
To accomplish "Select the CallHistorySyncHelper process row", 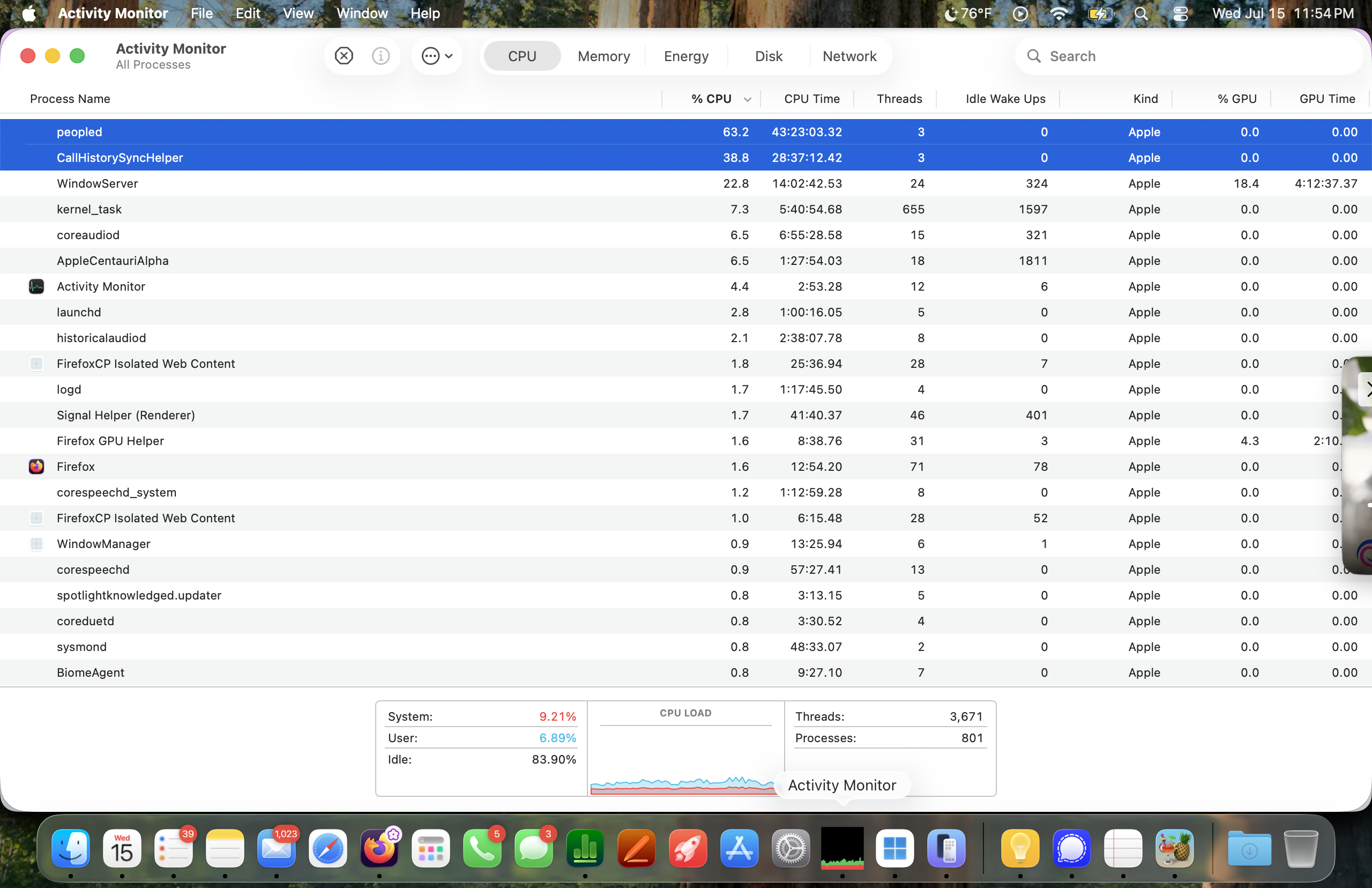I will coord(685,158).
